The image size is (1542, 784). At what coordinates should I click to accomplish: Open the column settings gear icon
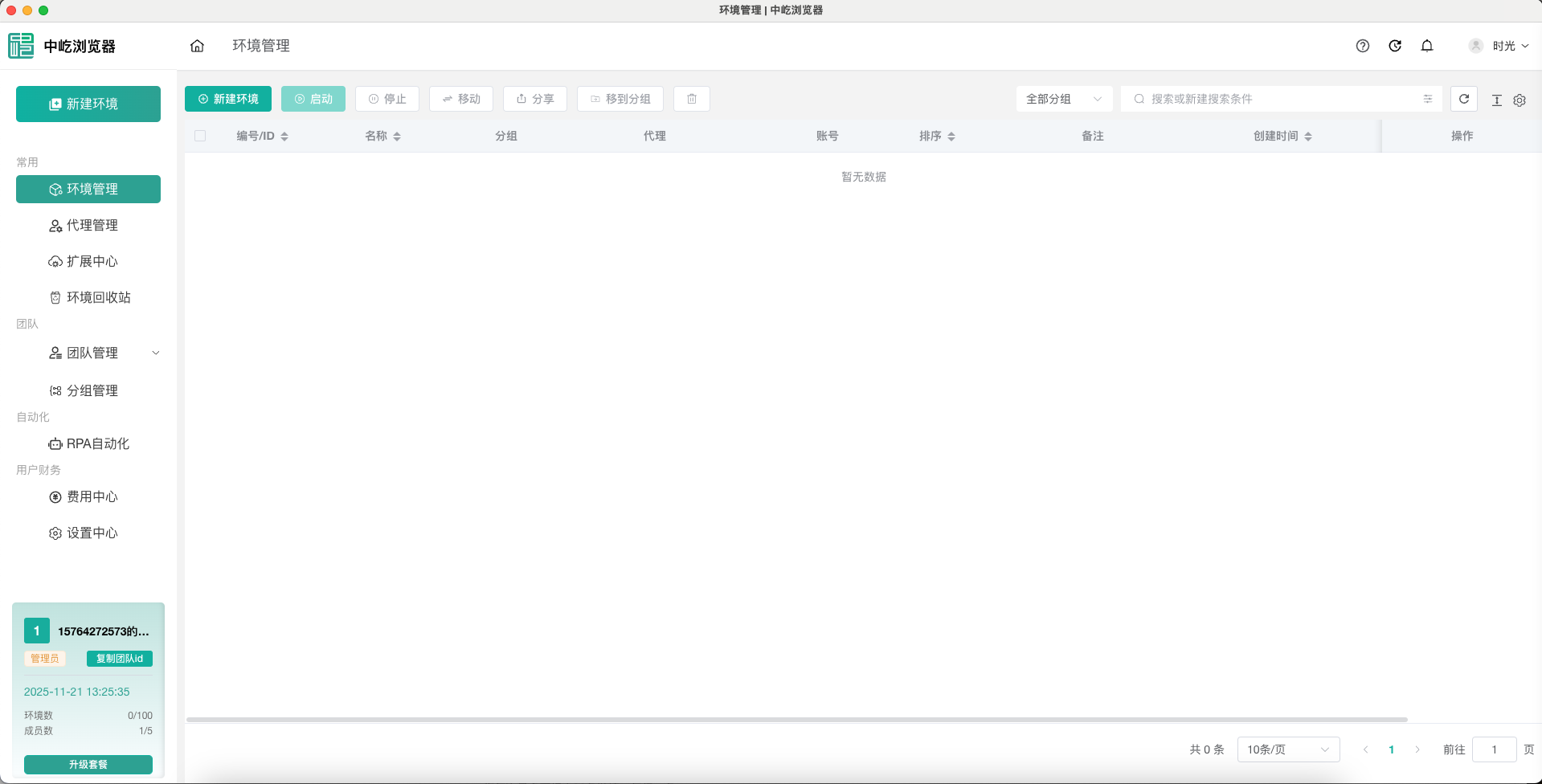click(1519, 100)
